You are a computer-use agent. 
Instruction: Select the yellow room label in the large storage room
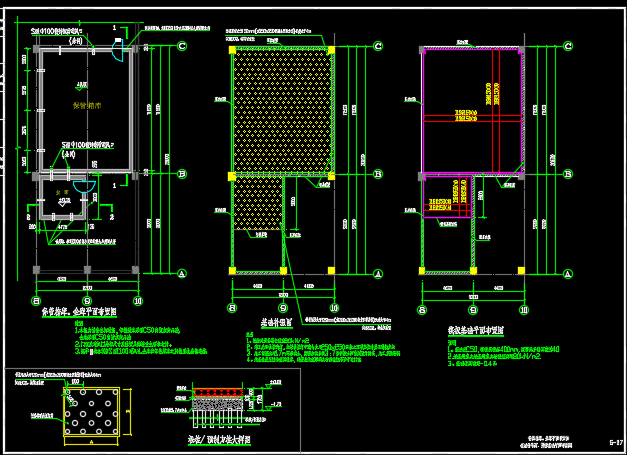pos(87,106)
